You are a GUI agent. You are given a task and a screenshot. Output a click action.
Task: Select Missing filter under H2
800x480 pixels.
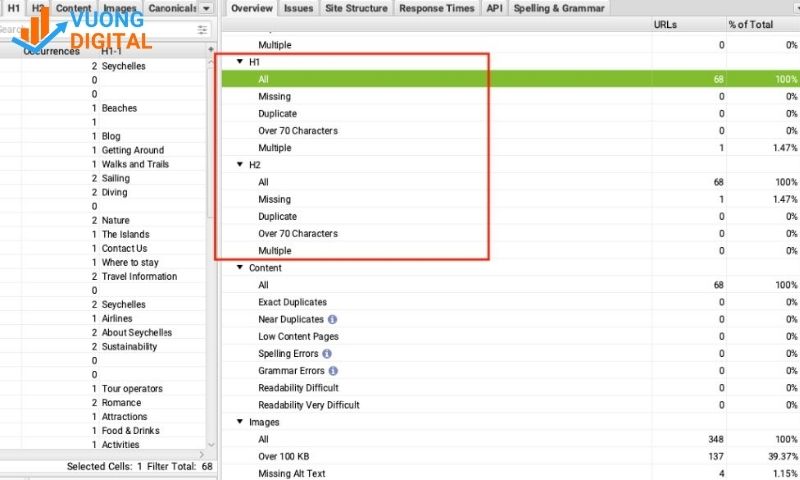(x=274, y=199)
